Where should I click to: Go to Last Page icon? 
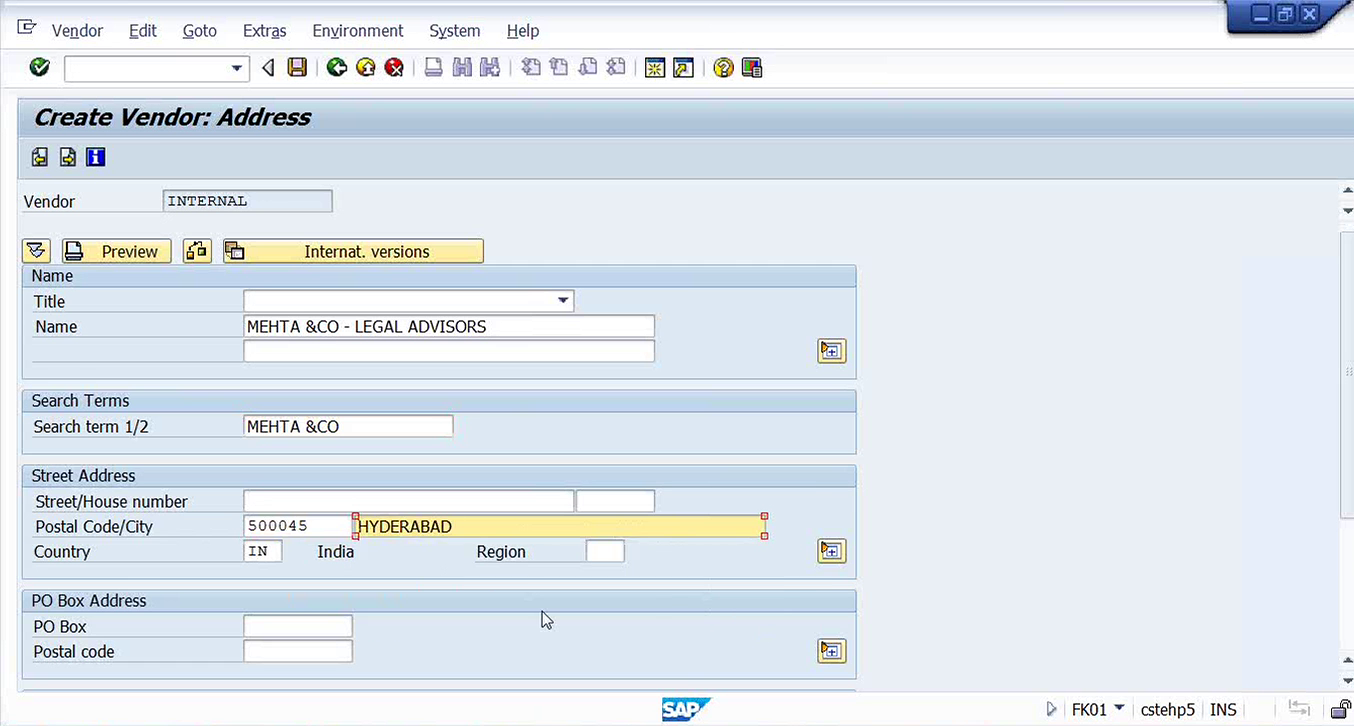[617, 68]
